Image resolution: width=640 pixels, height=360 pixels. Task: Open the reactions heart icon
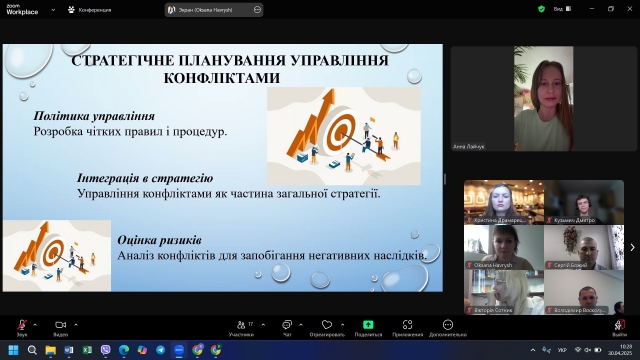327,328
